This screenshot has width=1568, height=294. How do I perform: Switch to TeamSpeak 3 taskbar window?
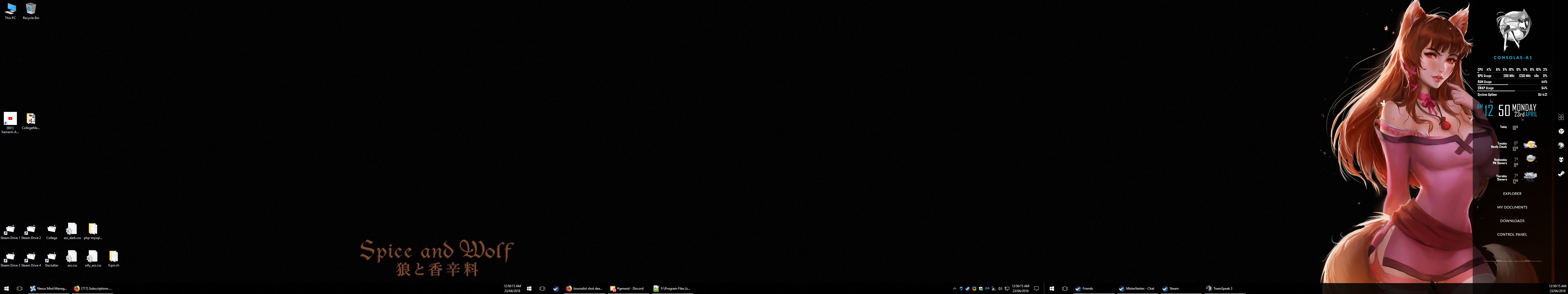pyautogui.click(x=1224, y=289)
